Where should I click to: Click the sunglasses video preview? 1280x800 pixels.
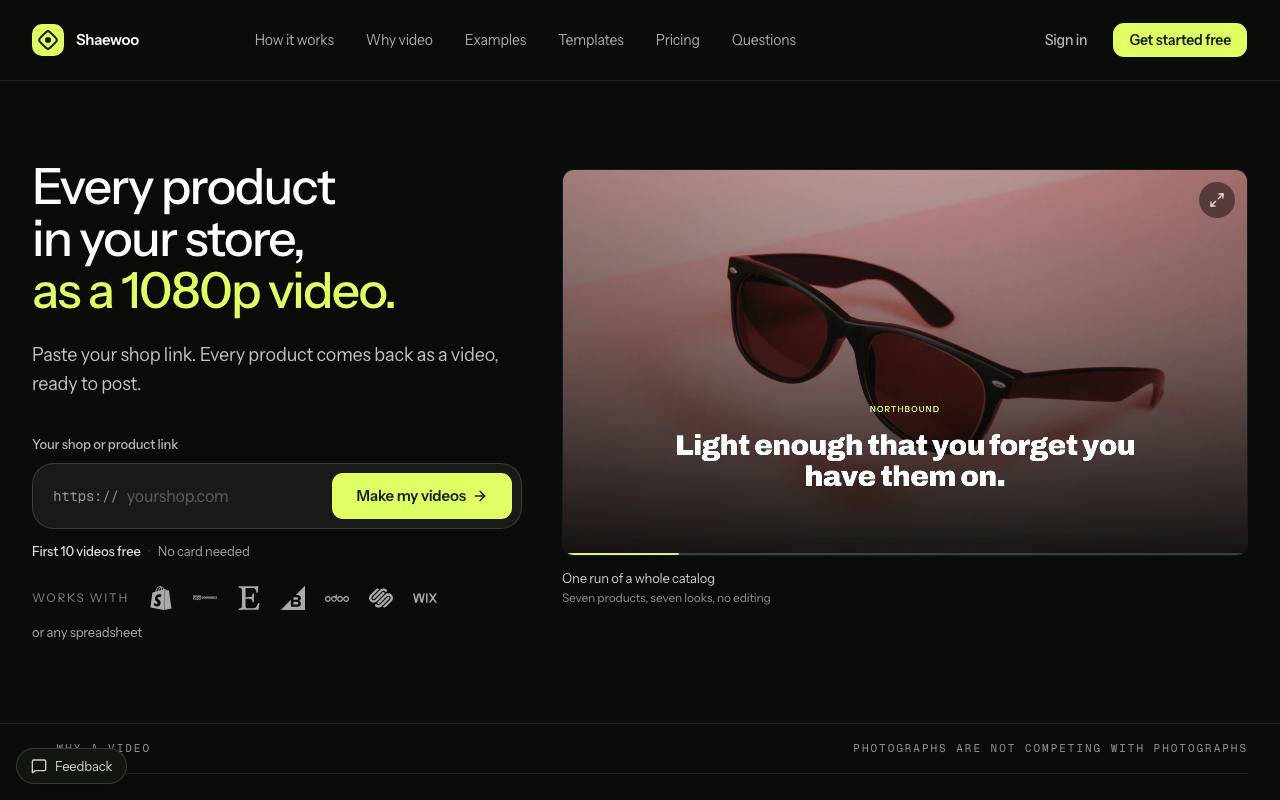(905, 362)
